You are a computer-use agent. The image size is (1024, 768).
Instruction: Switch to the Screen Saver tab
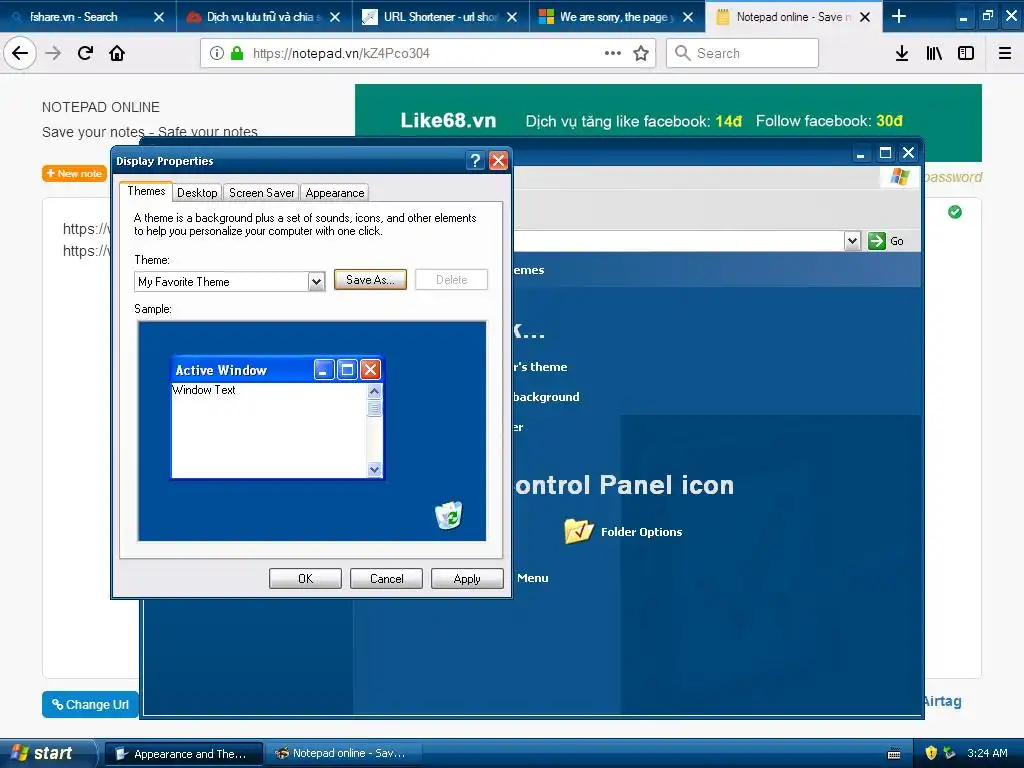click(261, 193)
